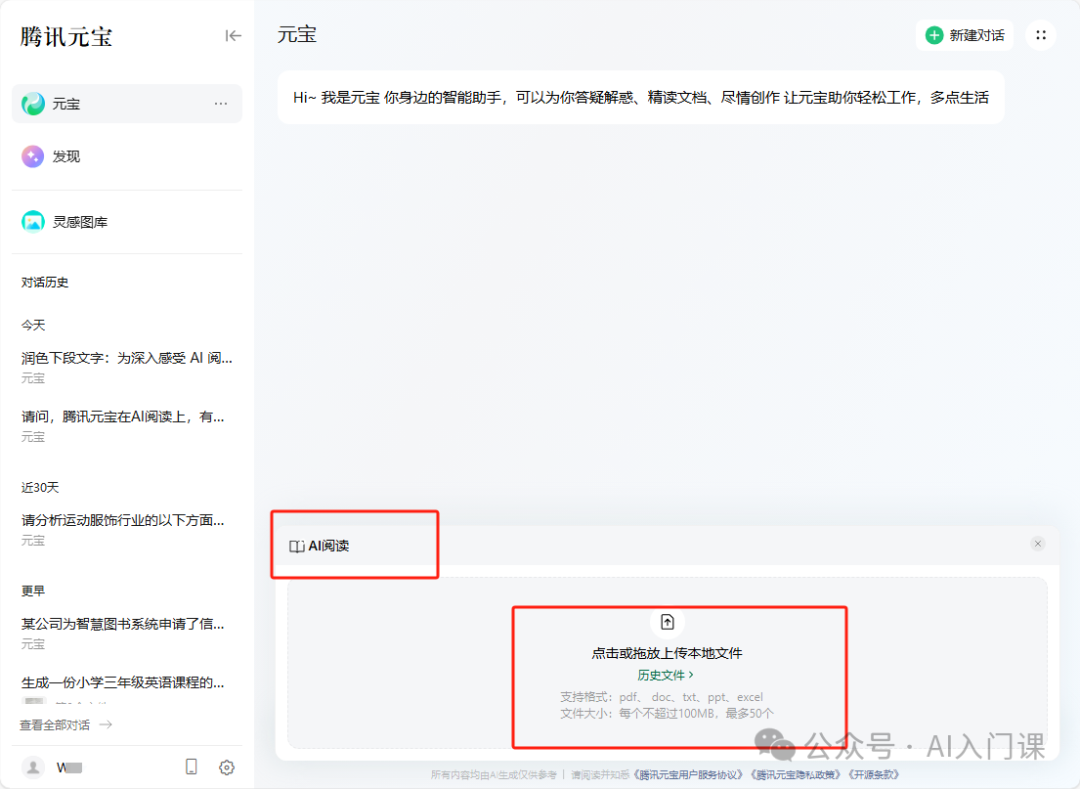
Task: Open 开源条款 link
Action: coord(873,775)
